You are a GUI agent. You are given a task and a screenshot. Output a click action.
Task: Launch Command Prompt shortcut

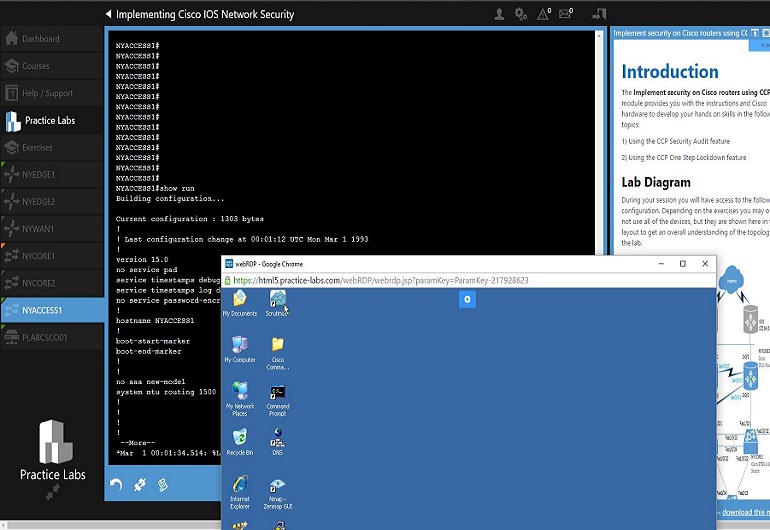coord(277,400)
